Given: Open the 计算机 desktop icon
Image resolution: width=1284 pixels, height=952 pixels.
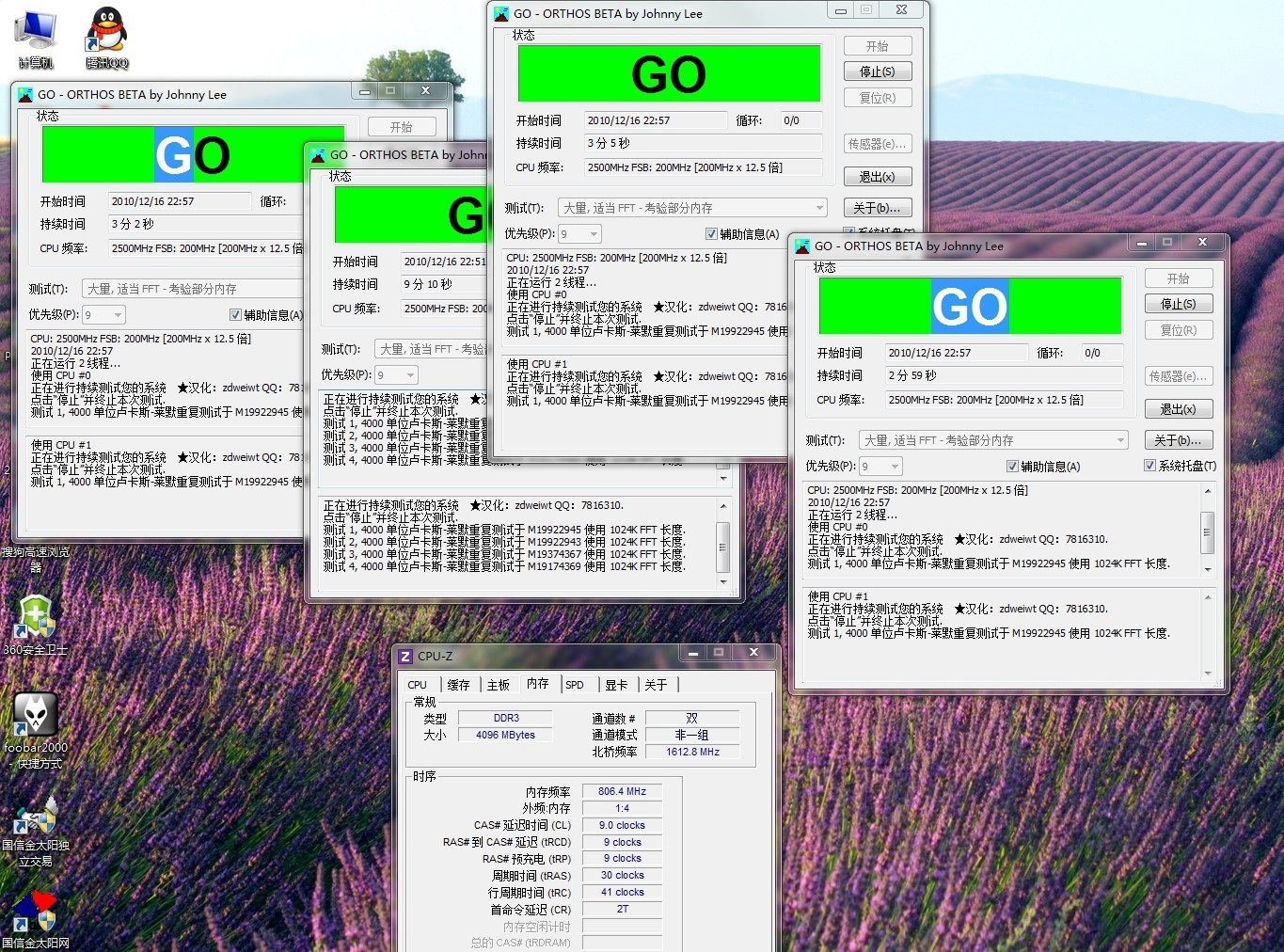Looking at the screenshot, I should point(36,32).
